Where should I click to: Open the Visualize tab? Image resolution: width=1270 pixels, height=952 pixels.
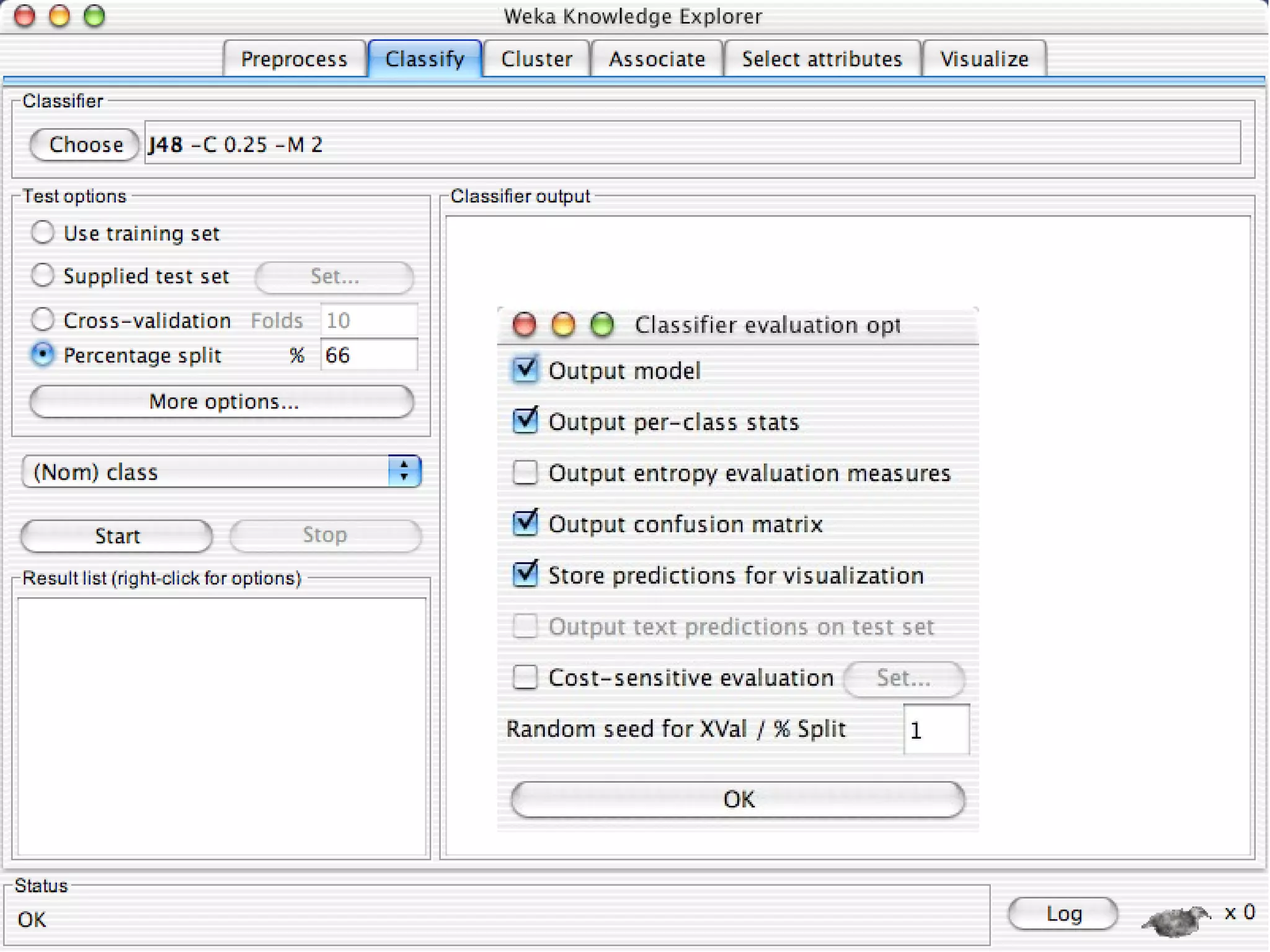984,59
